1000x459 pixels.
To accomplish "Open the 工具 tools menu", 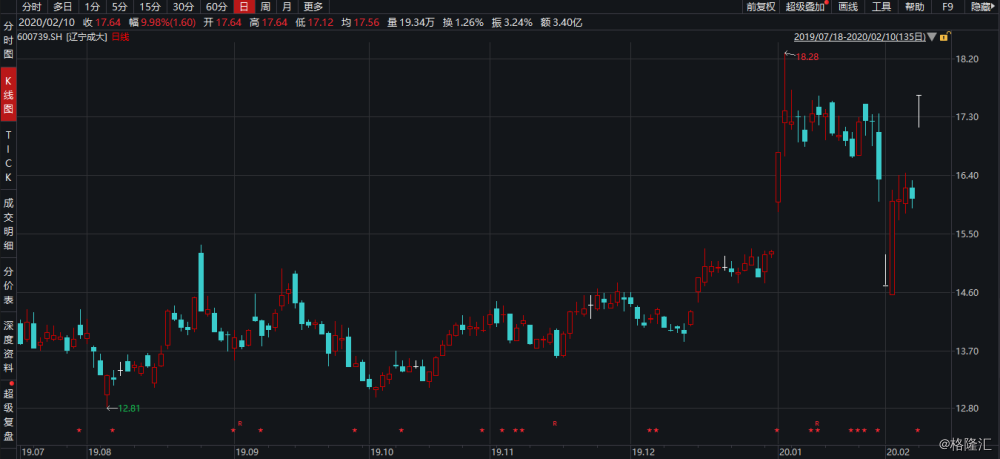I will (x=881, y=7).
